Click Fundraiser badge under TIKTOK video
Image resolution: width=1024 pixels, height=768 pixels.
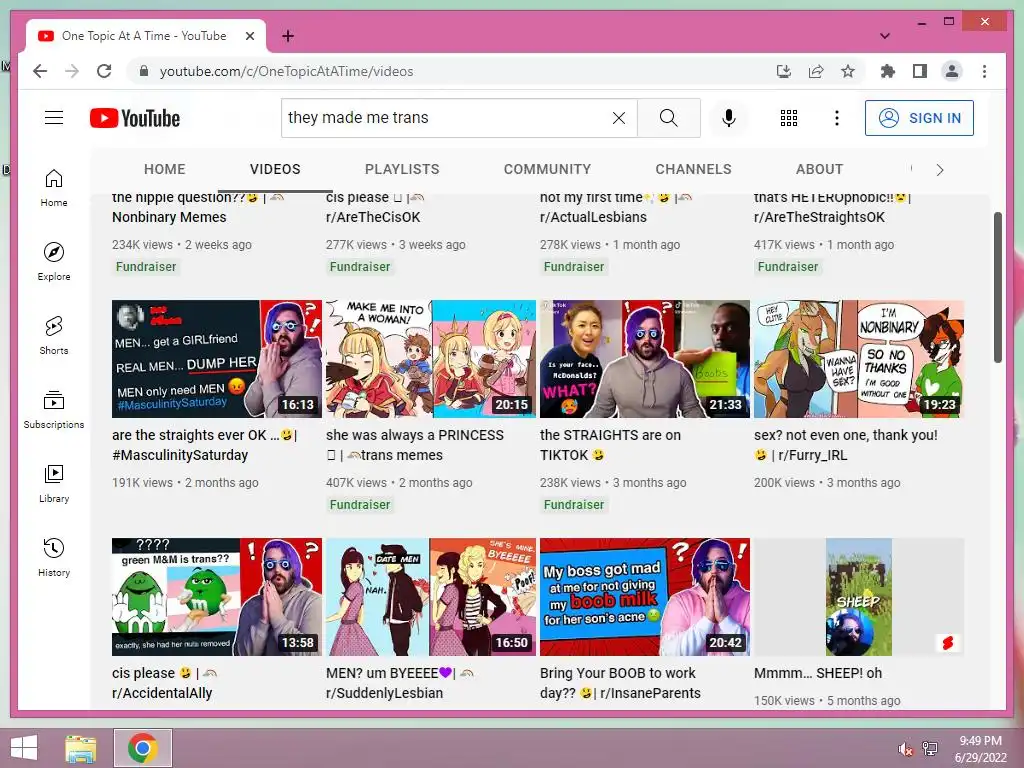click(573, 505)
